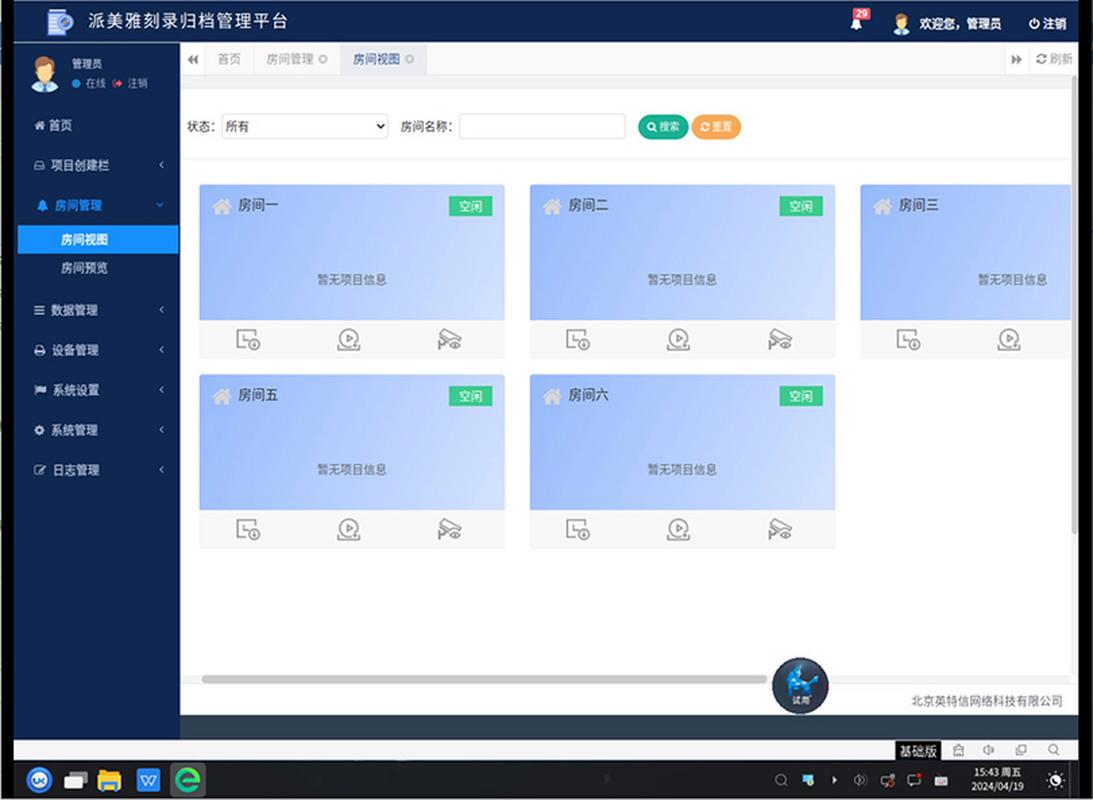This screenshot has height=800, width=1093.
Task: Click the orange 重置 button
Action: (716, 126)
